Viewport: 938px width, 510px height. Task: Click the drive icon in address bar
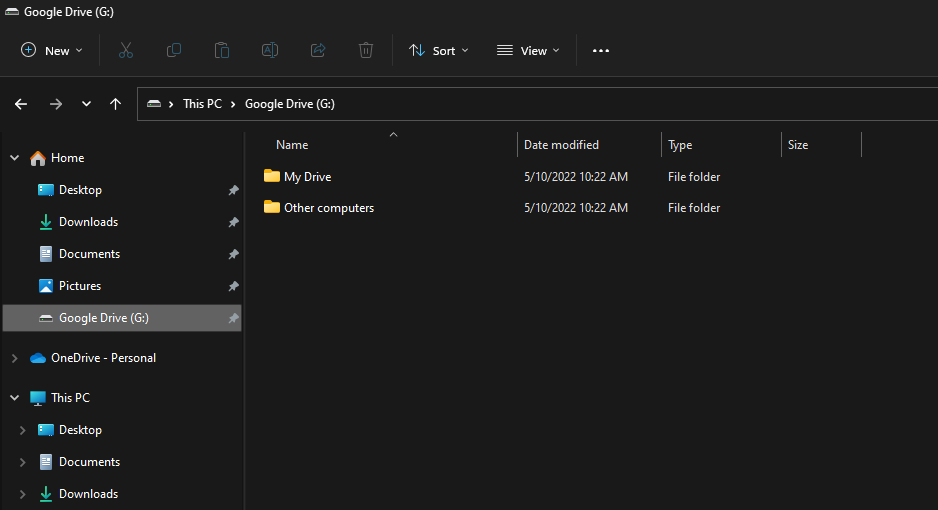154,103
